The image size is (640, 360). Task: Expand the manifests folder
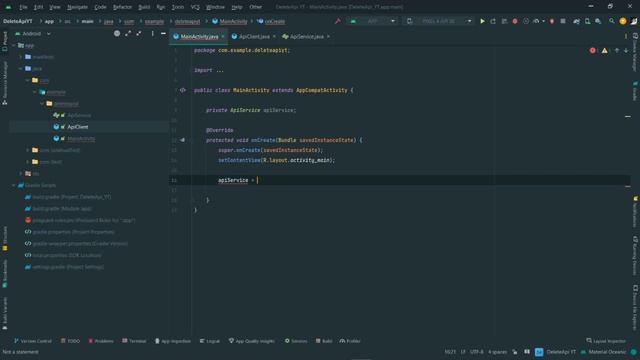tap(21, 57)
